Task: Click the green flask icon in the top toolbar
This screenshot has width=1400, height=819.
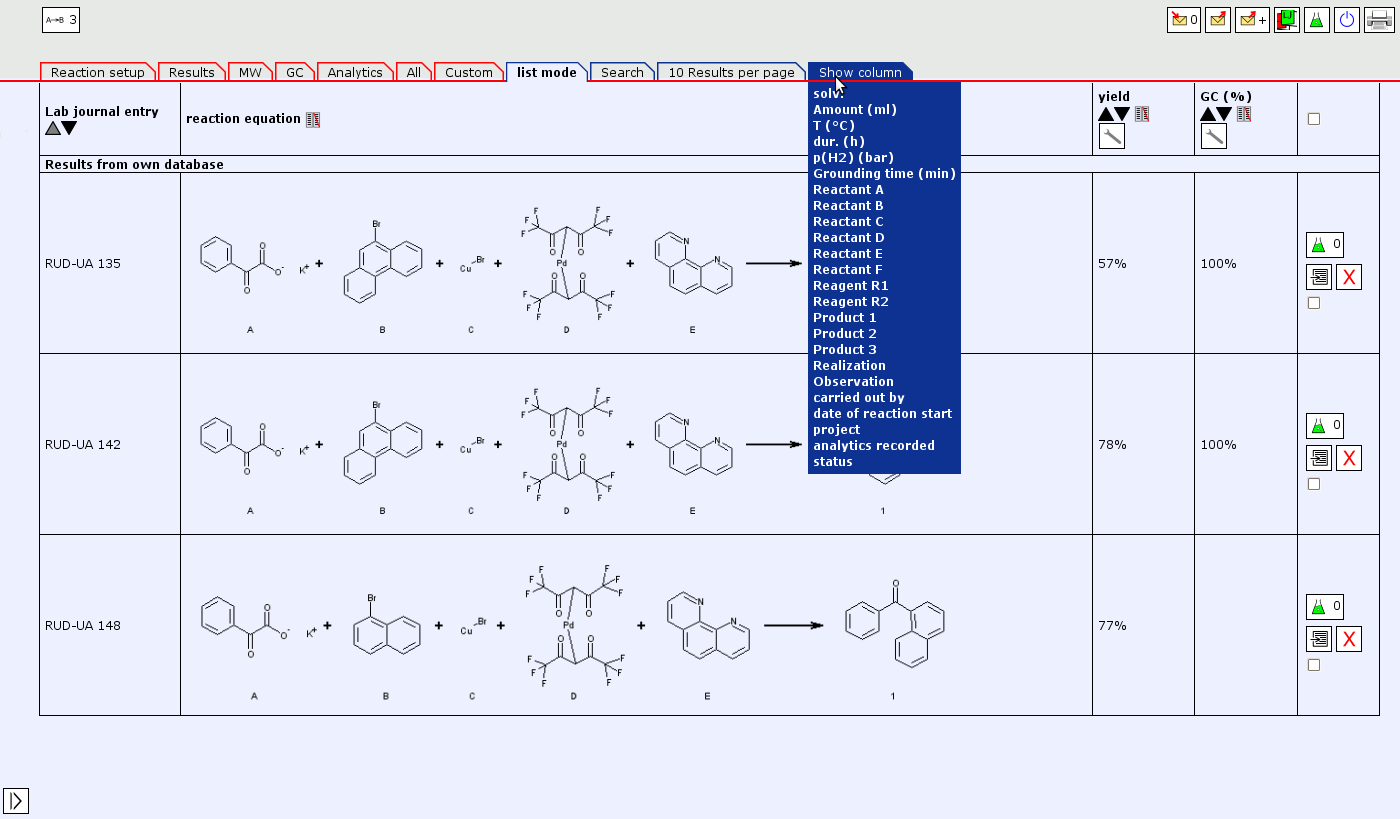Action: point(1317,19)
